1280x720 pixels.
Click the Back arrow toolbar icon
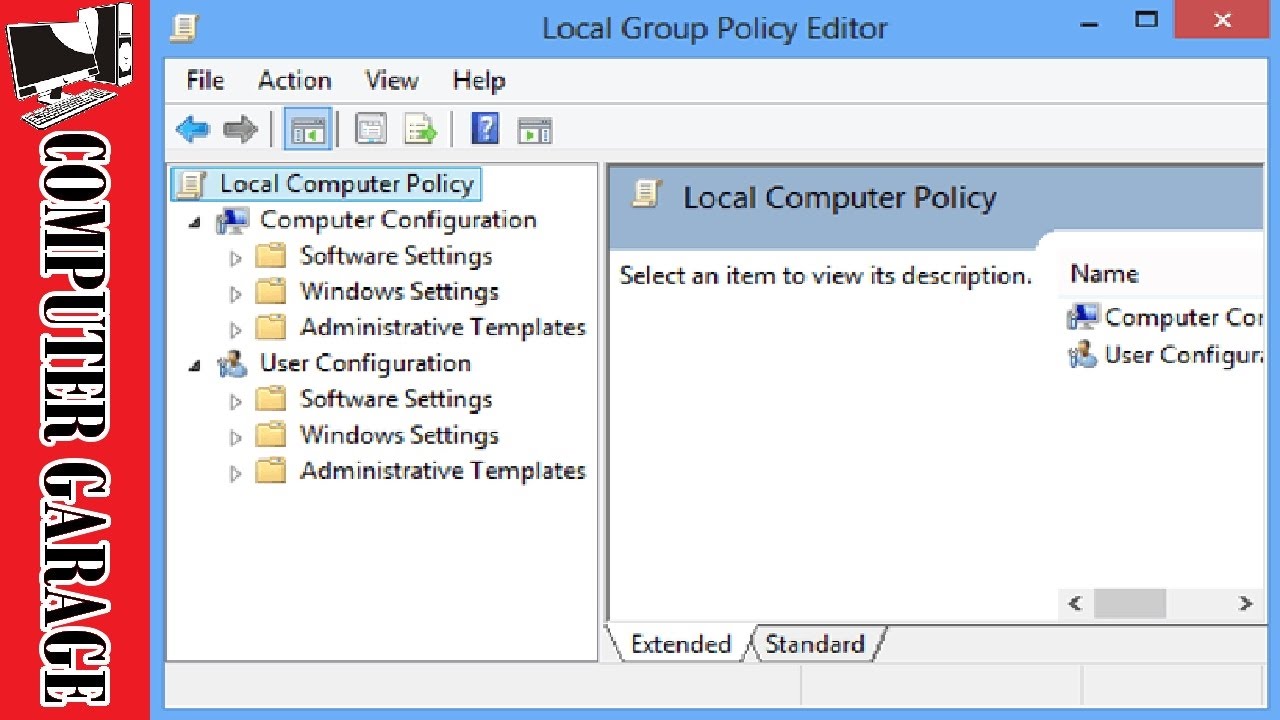[x=192, y=129]
